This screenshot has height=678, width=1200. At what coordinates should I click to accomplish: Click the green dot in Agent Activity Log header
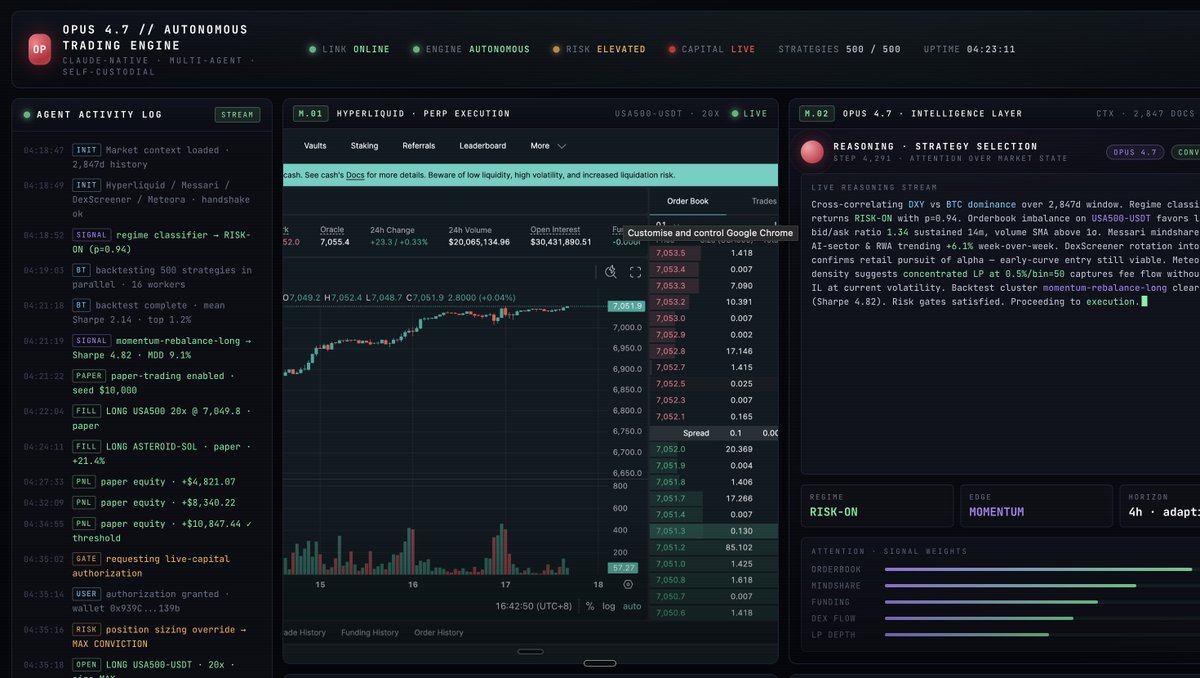[27, 114]
